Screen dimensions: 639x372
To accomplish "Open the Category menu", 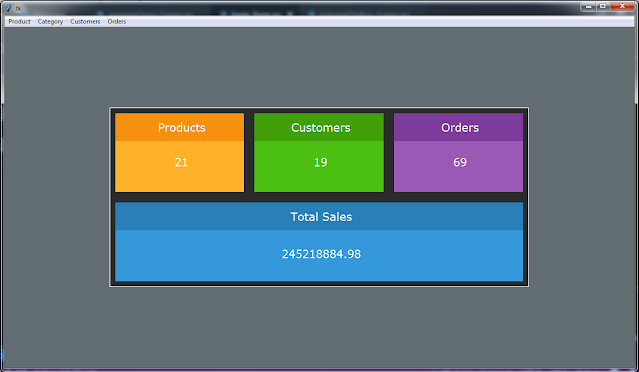I will pyautogui.click(x=50, y=22).
